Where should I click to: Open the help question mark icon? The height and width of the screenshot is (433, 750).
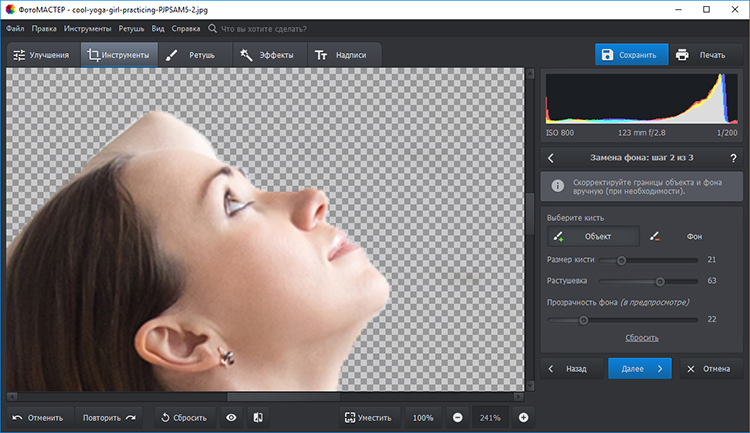point(733,158)
